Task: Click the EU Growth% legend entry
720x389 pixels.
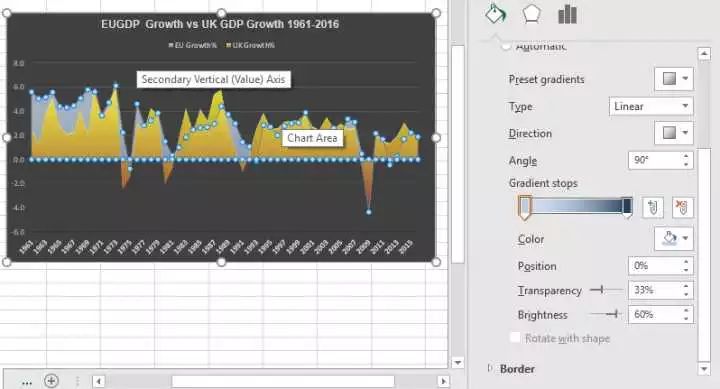Action: pos(193,45)
